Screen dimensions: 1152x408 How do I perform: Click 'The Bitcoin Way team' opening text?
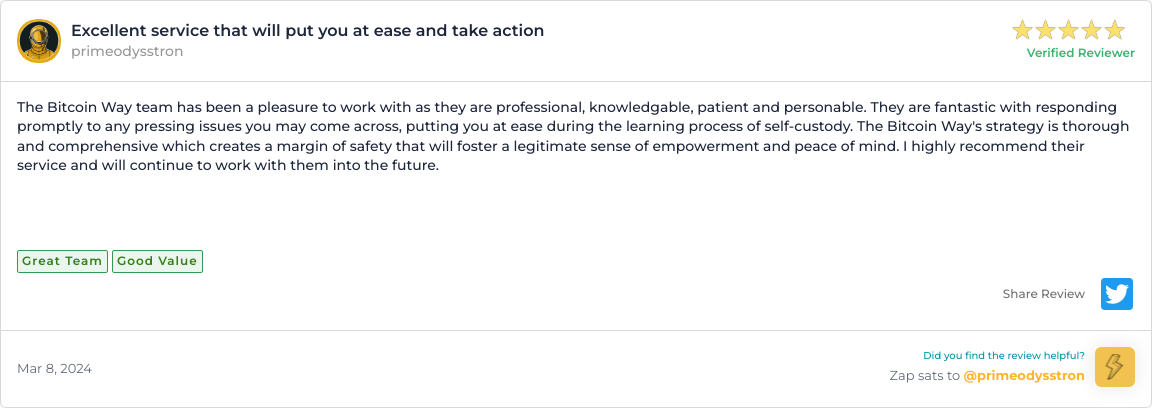click(x=90, y=106)
